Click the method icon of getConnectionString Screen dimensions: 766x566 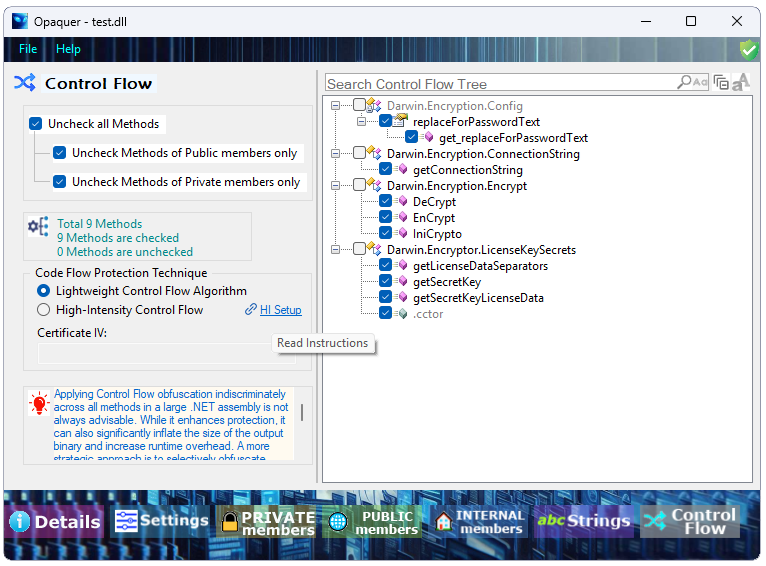pos(401,169)
